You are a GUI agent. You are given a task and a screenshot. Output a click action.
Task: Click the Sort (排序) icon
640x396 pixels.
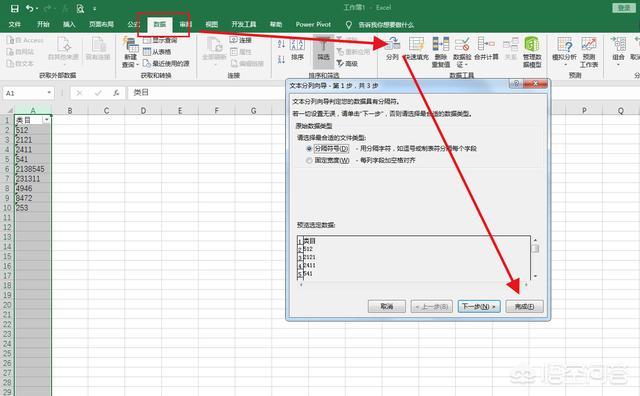297,45
